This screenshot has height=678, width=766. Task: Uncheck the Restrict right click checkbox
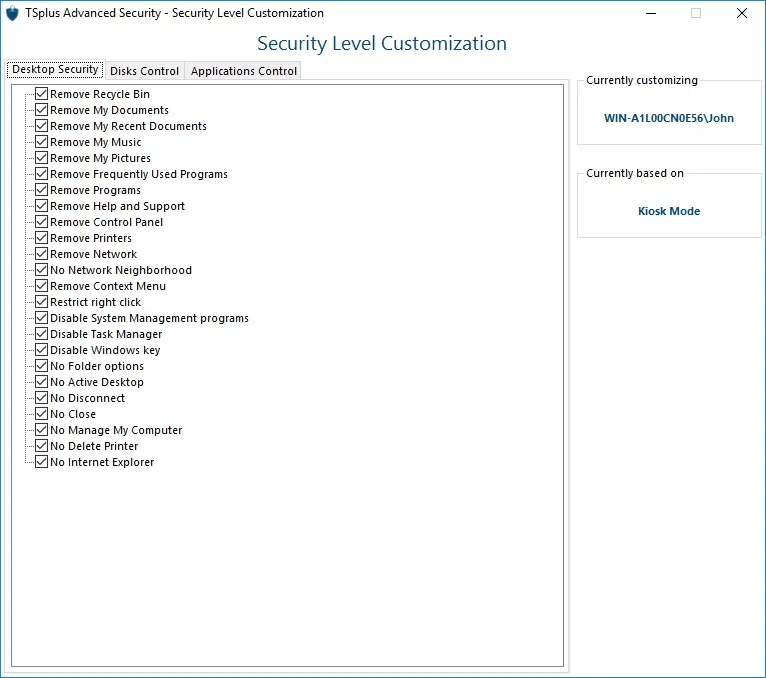click(x=42, y=301)
